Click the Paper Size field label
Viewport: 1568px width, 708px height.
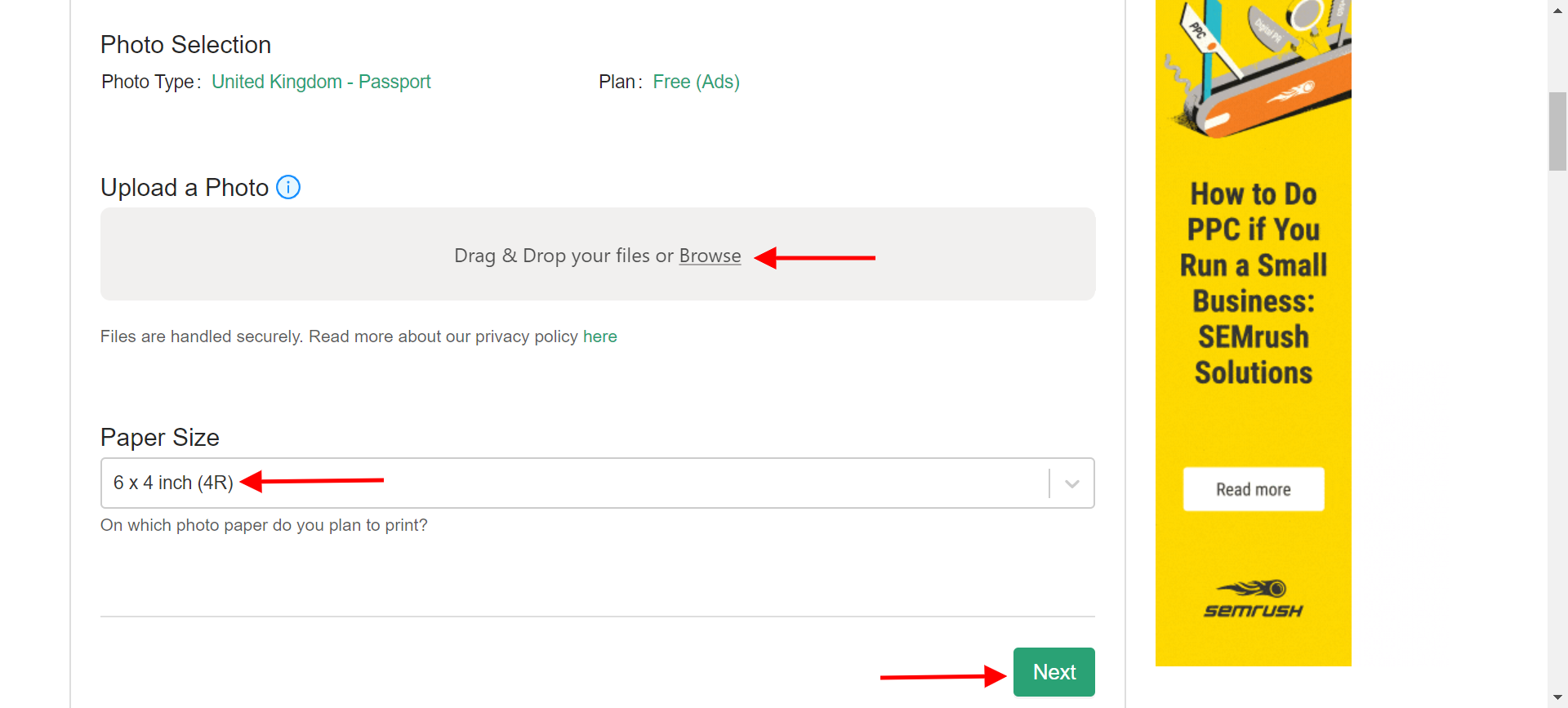[160, 438]
